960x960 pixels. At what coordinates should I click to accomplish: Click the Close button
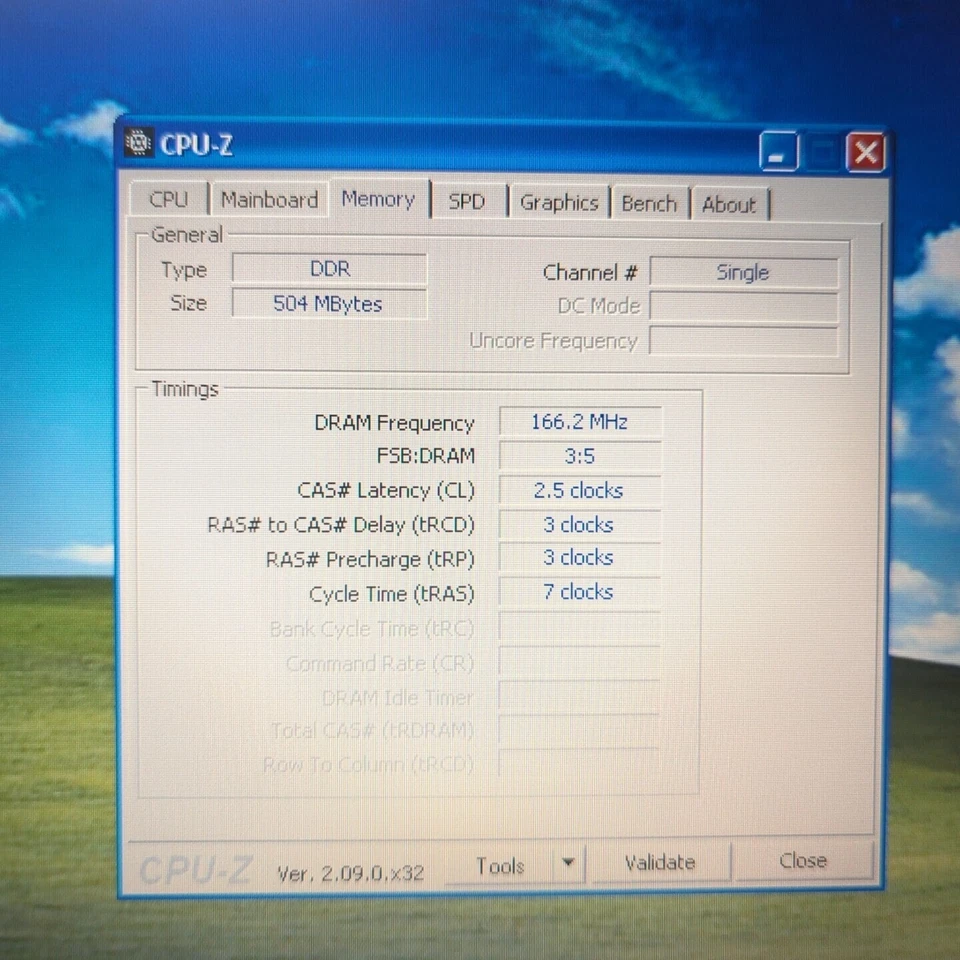coord(803,861)
